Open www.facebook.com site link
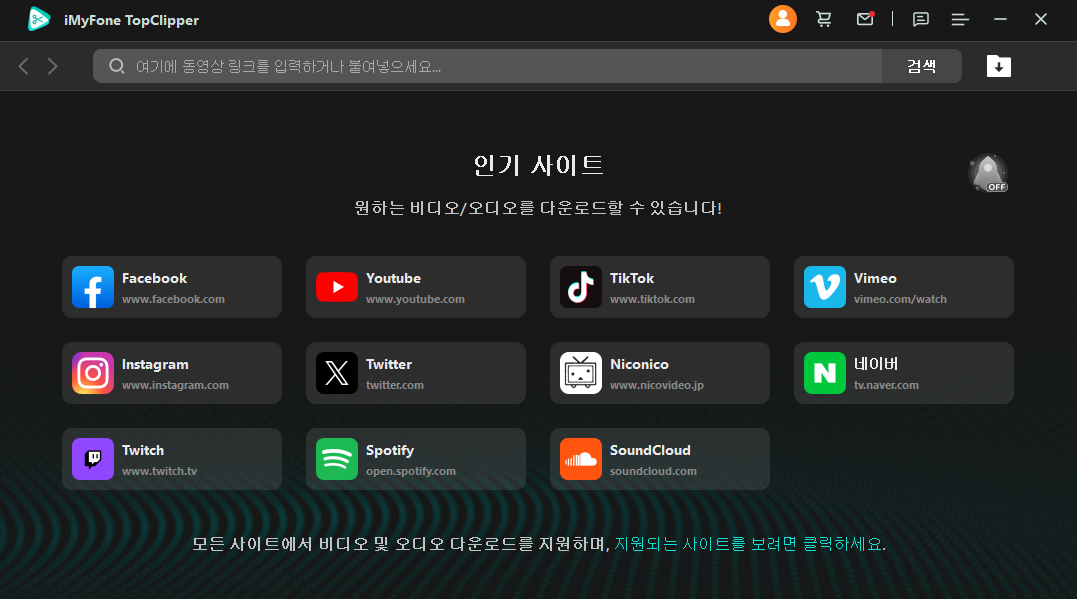 click(173, 300)
